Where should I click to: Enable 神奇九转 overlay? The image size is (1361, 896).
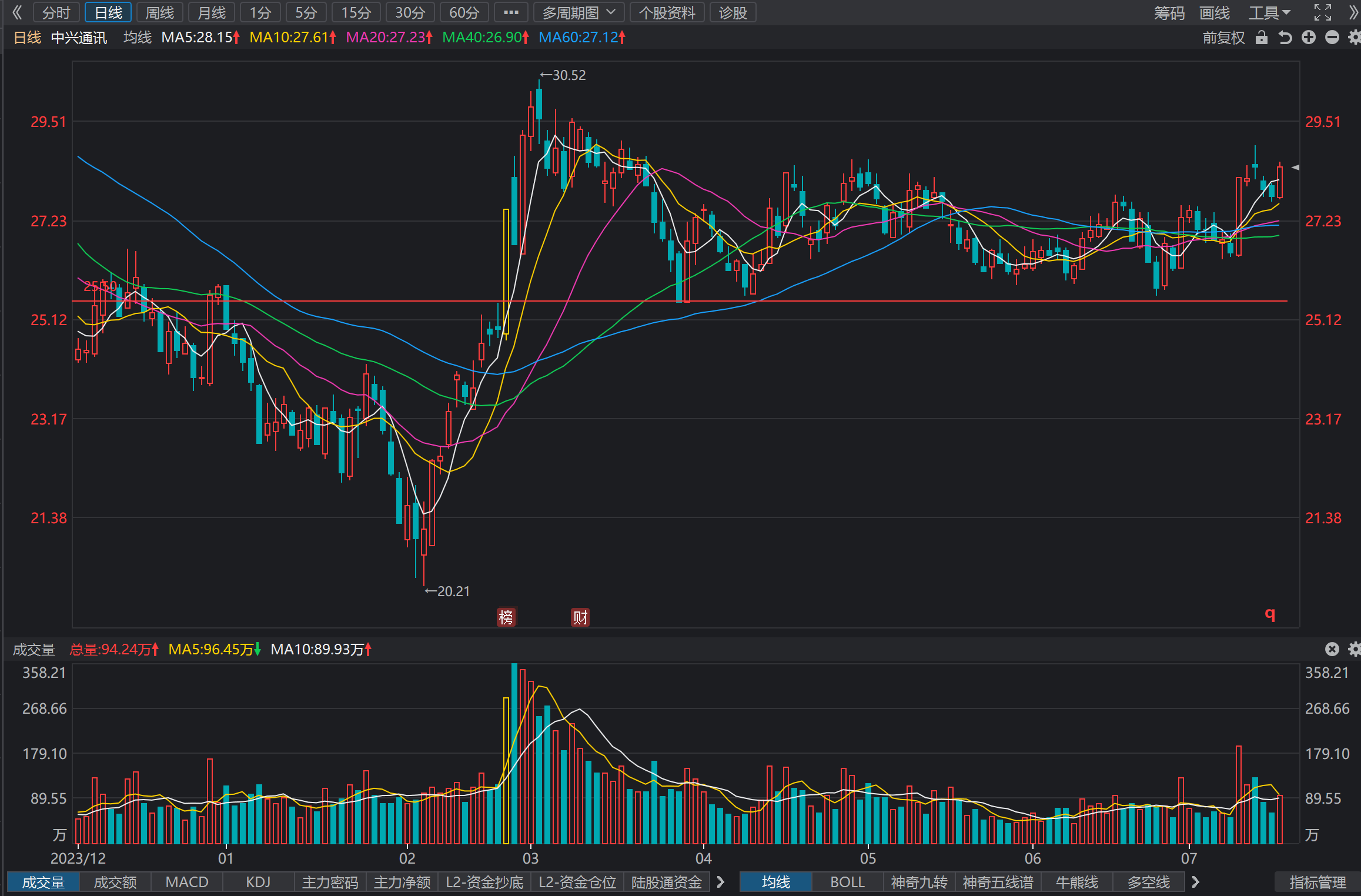click(x=919, y=882)
